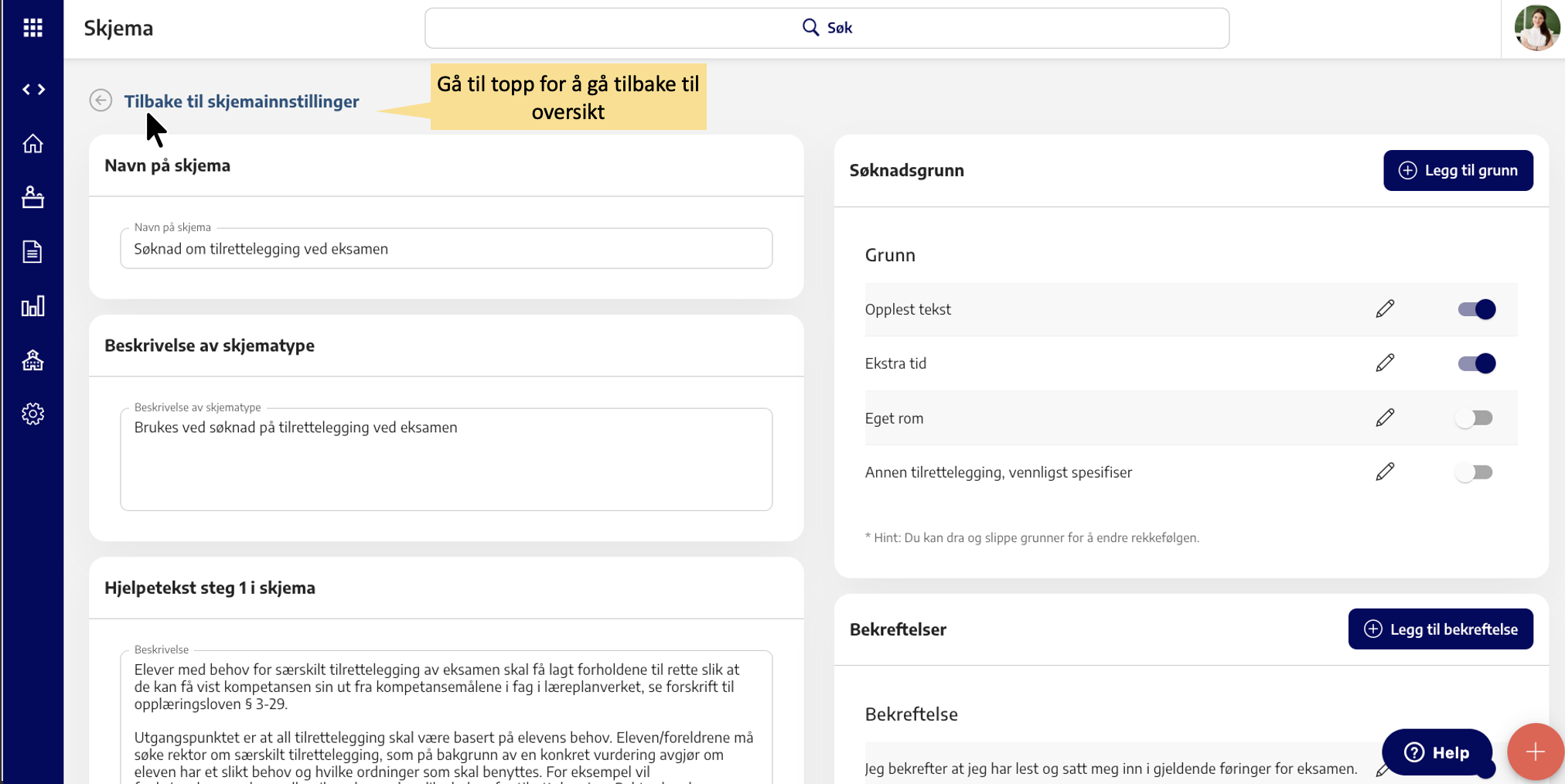The height and width of the screenshot is (784, 1565).
Task: Enable the Annen tilrettelegging toggle
Action: (x=1474, y=472)
